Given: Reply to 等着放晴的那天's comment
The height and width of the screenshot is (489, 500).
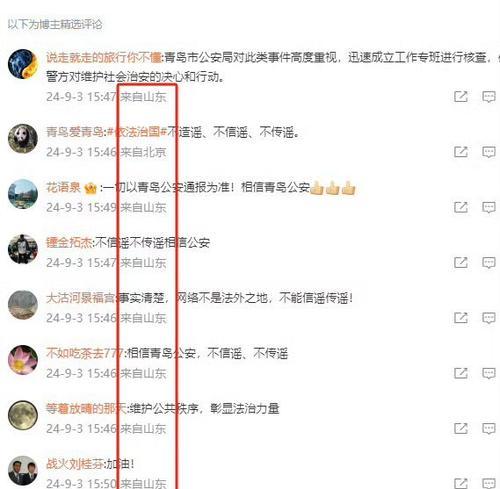Looking at the screenshot, I should (489, 429).
